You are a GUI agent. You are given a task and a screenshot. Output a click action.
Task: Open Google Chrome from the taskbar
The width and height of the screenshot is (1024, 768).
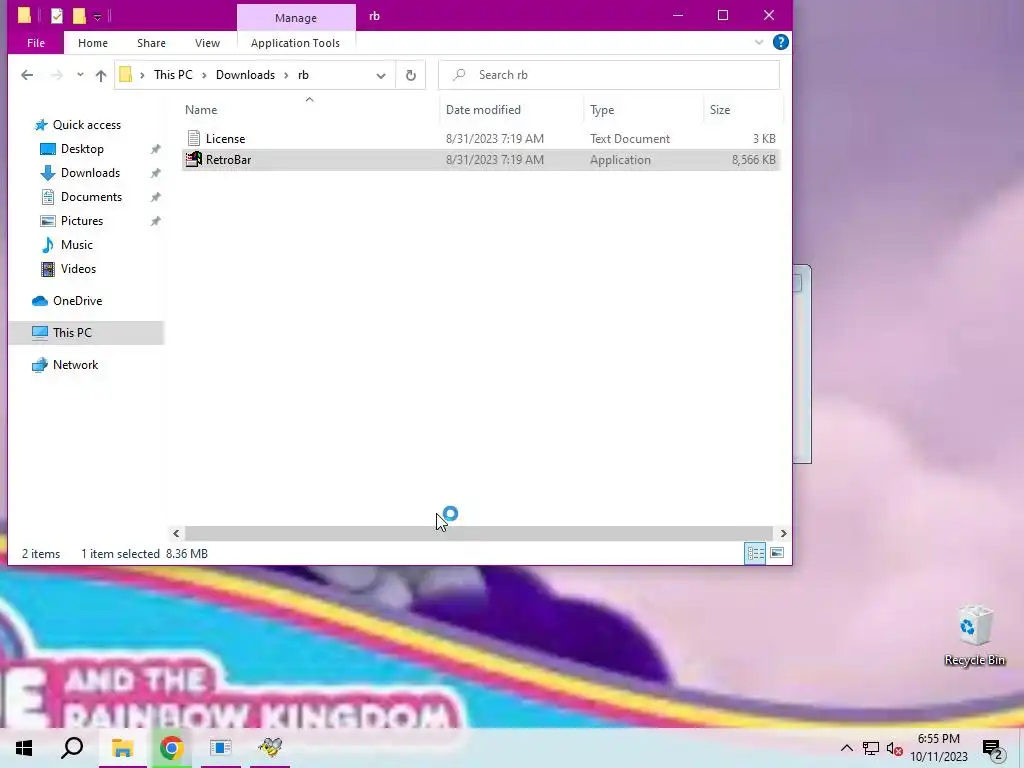click(171, 748)
